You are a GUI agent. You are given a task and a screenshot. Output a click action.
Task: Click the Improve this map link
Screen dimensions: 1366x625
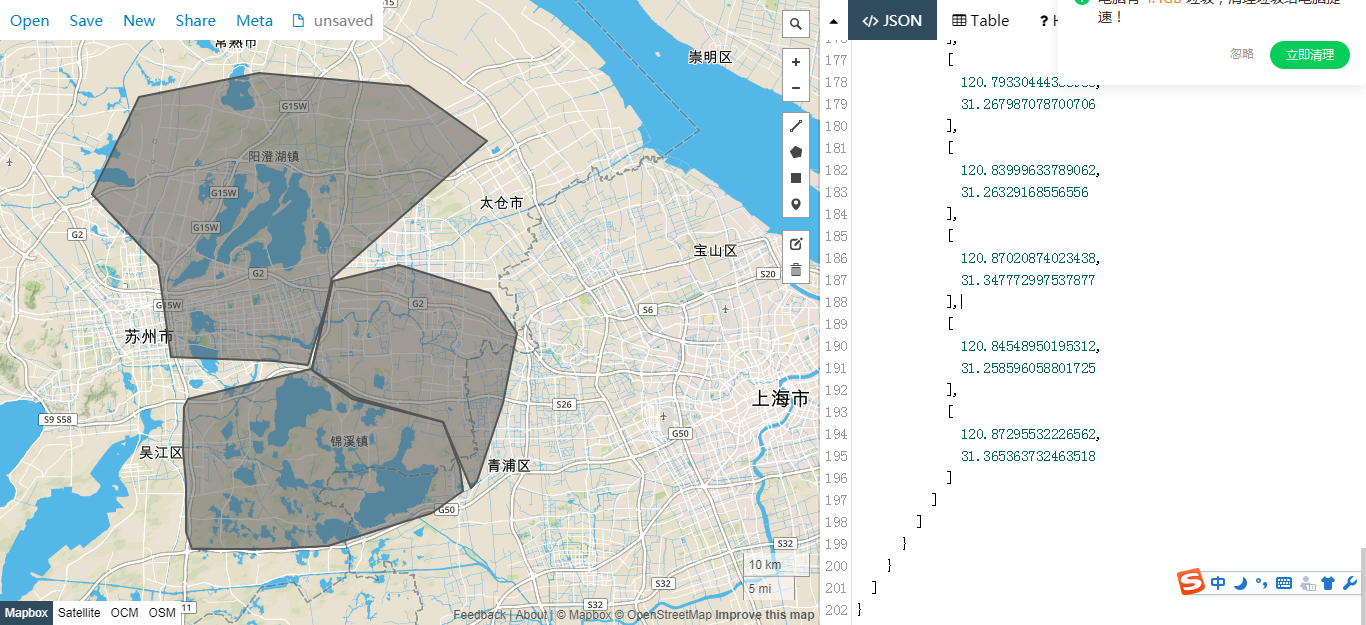click(765, 613)
